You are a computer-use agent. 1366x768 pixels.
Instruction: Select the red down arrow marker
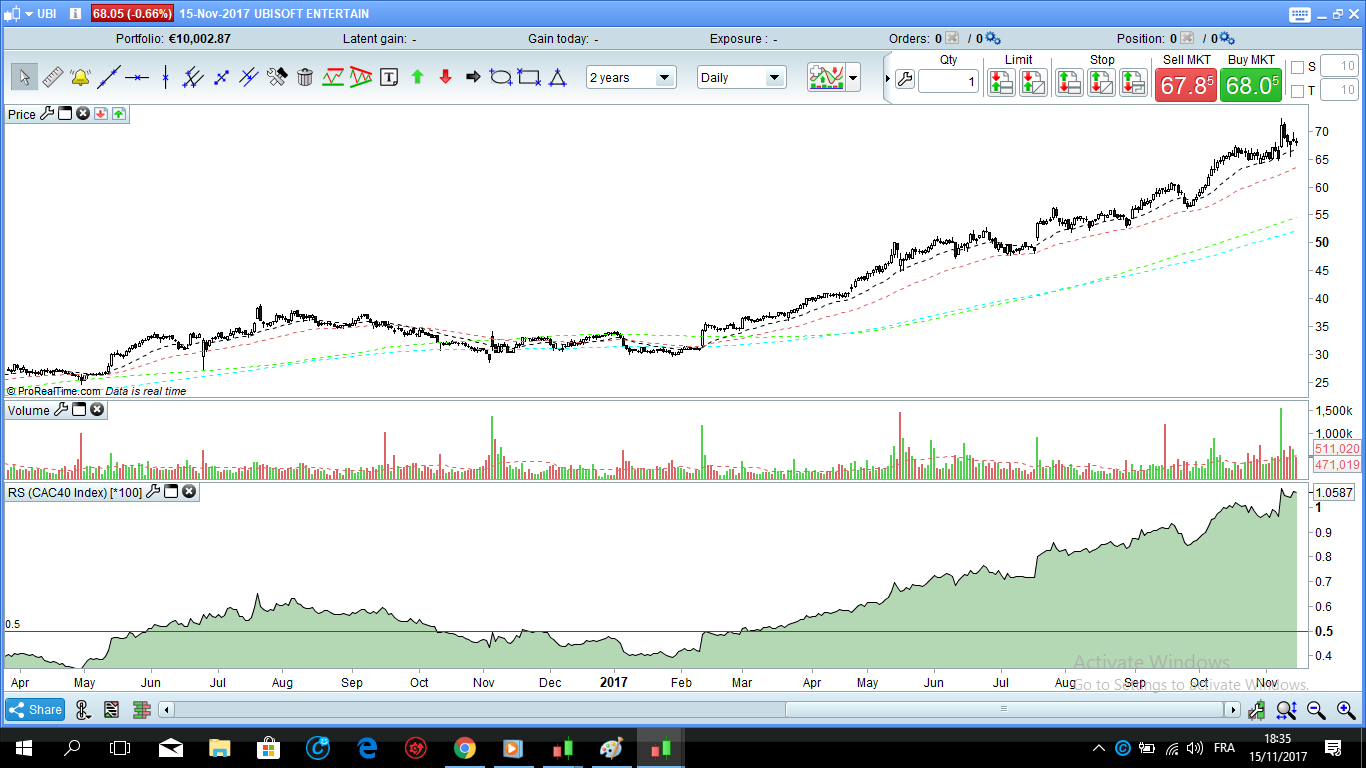click(x=446, y=77)
